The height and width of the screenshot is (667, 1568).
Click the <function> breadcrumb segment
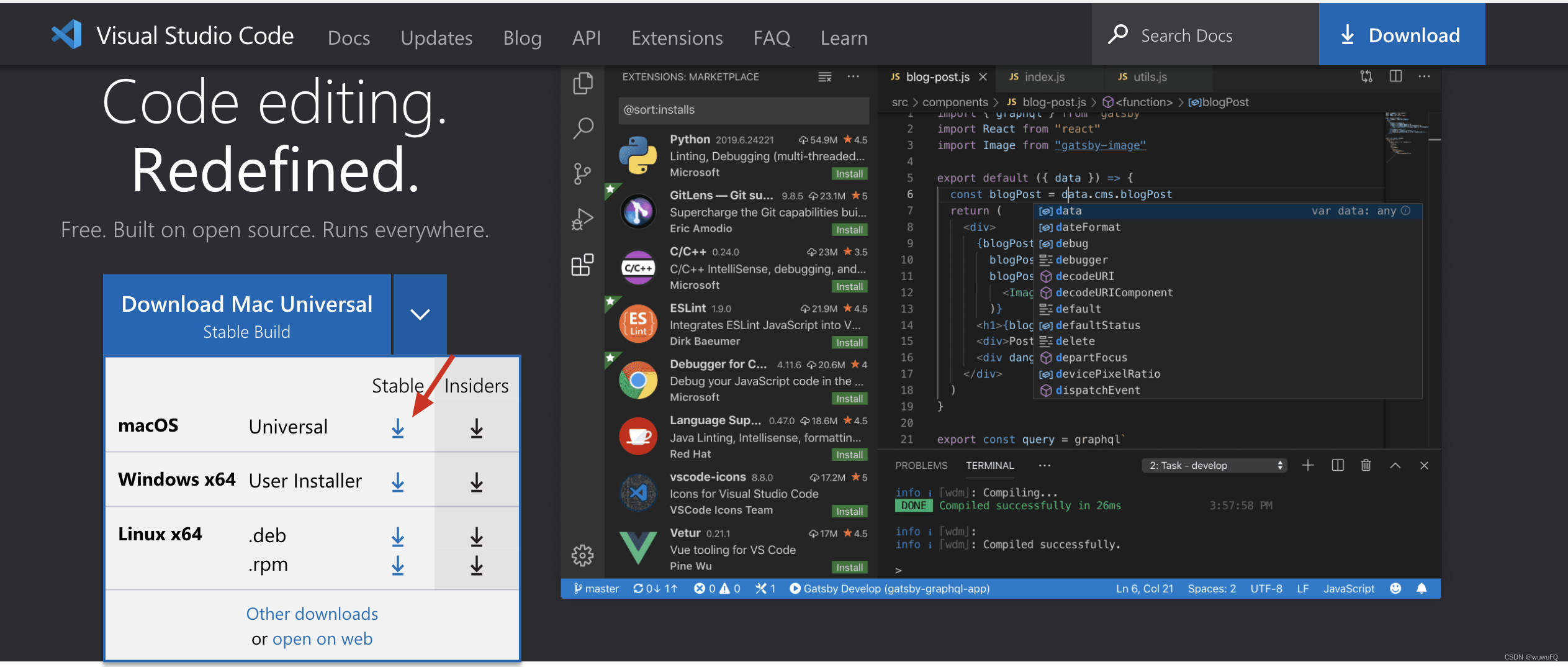click(x=1137, y=102)
